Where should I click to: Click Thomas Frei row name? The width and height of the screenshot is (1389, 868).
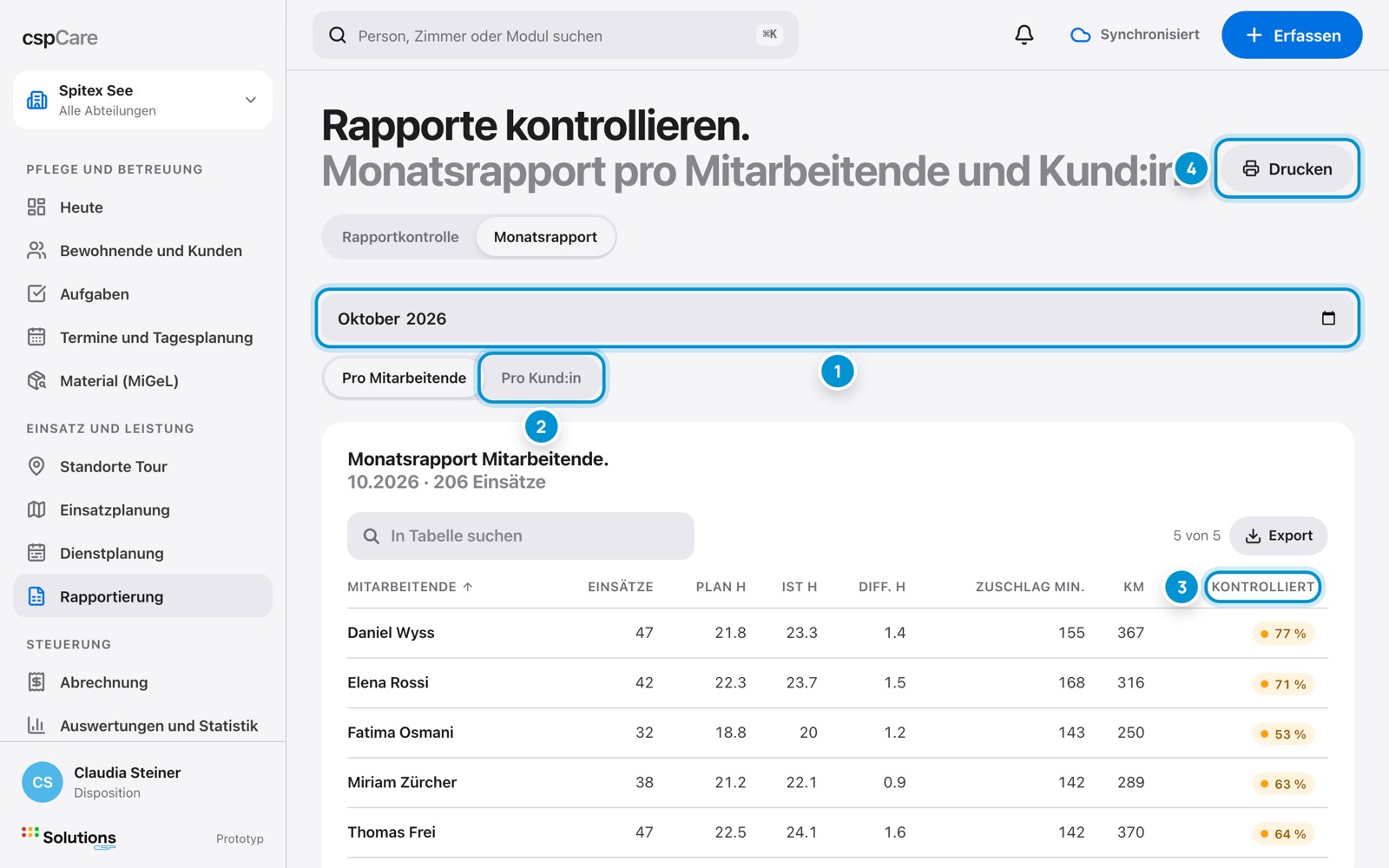(x=392, y=832)
